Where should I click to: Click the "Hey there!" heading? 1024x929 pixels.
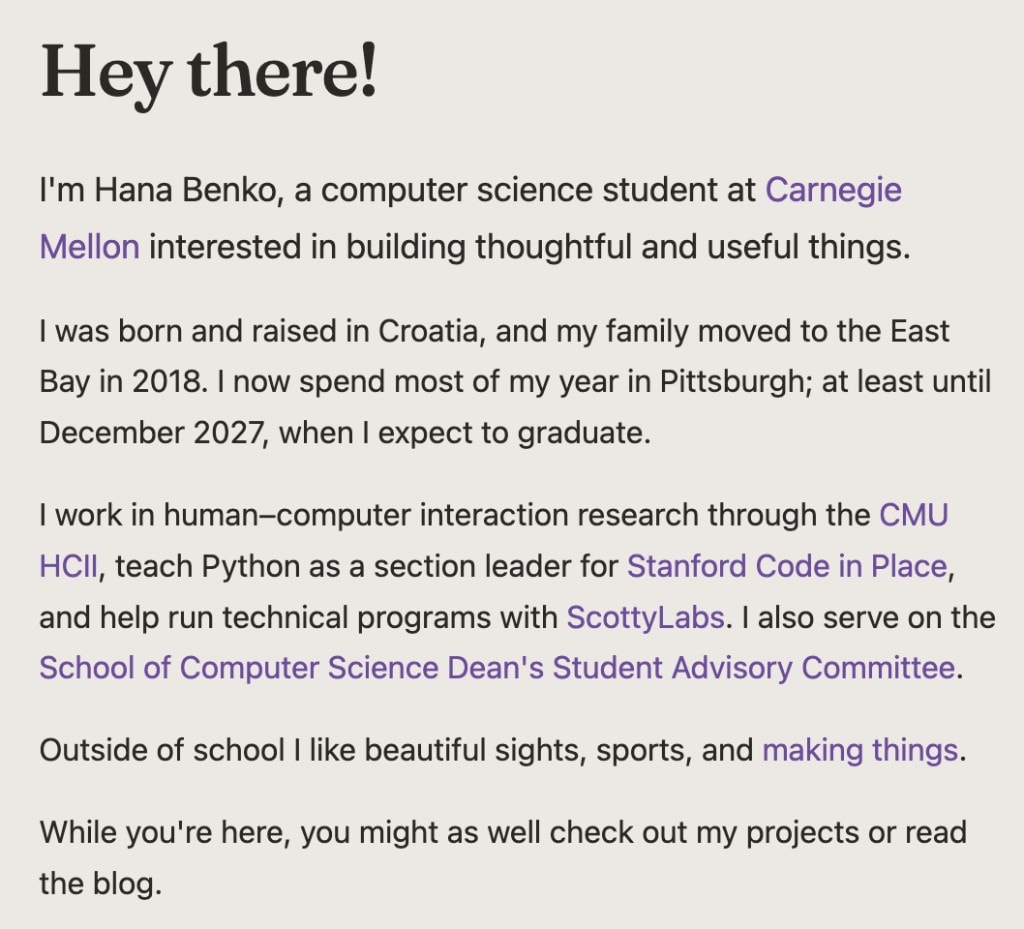point(209,71)
